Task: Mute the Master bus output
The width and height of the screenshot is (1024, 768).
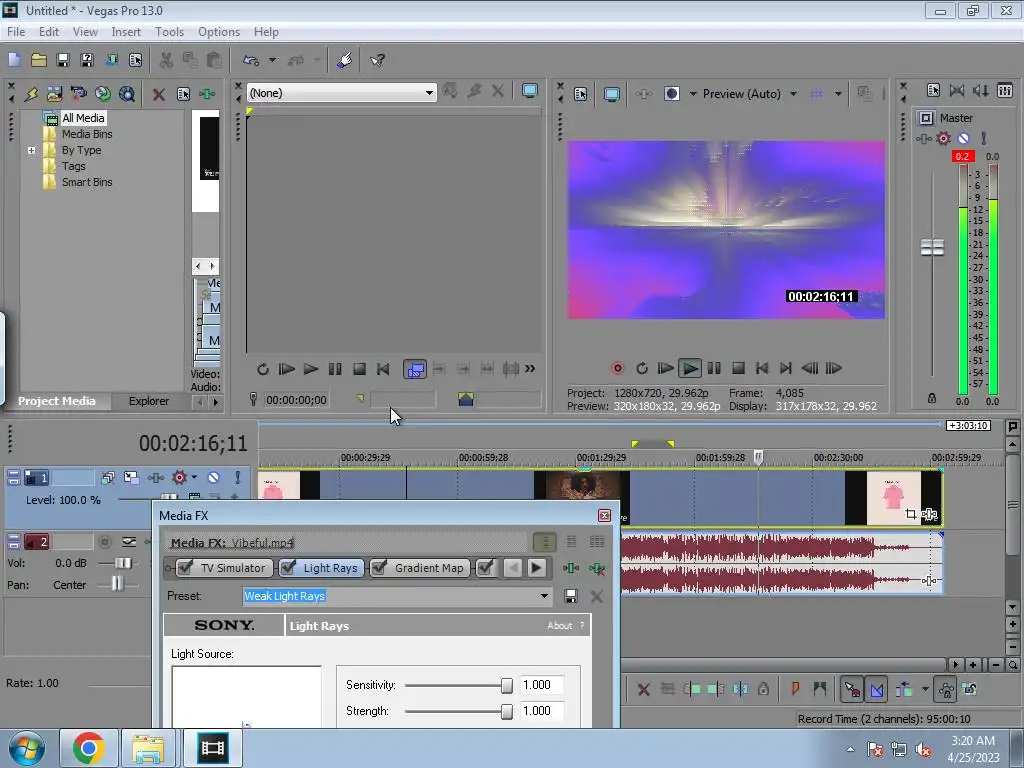Action: 963,138
